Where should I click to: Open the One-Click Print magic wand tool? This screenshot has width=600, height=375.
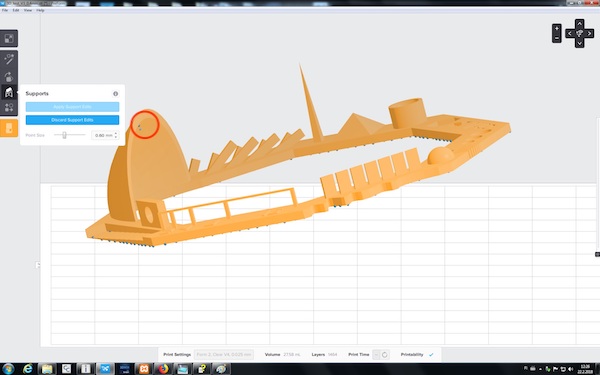(9, 59)
